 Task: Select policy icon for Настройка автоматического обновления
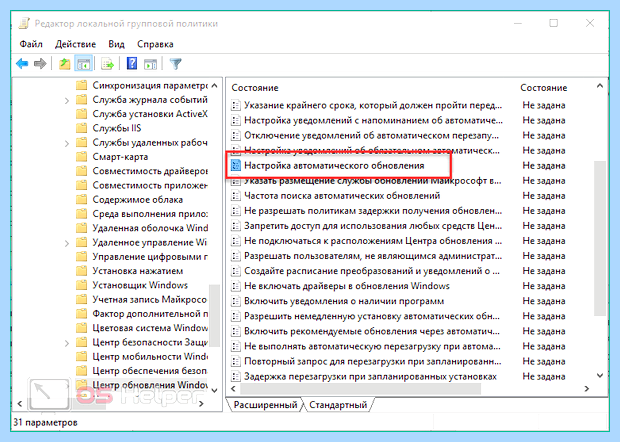(236, 165)
